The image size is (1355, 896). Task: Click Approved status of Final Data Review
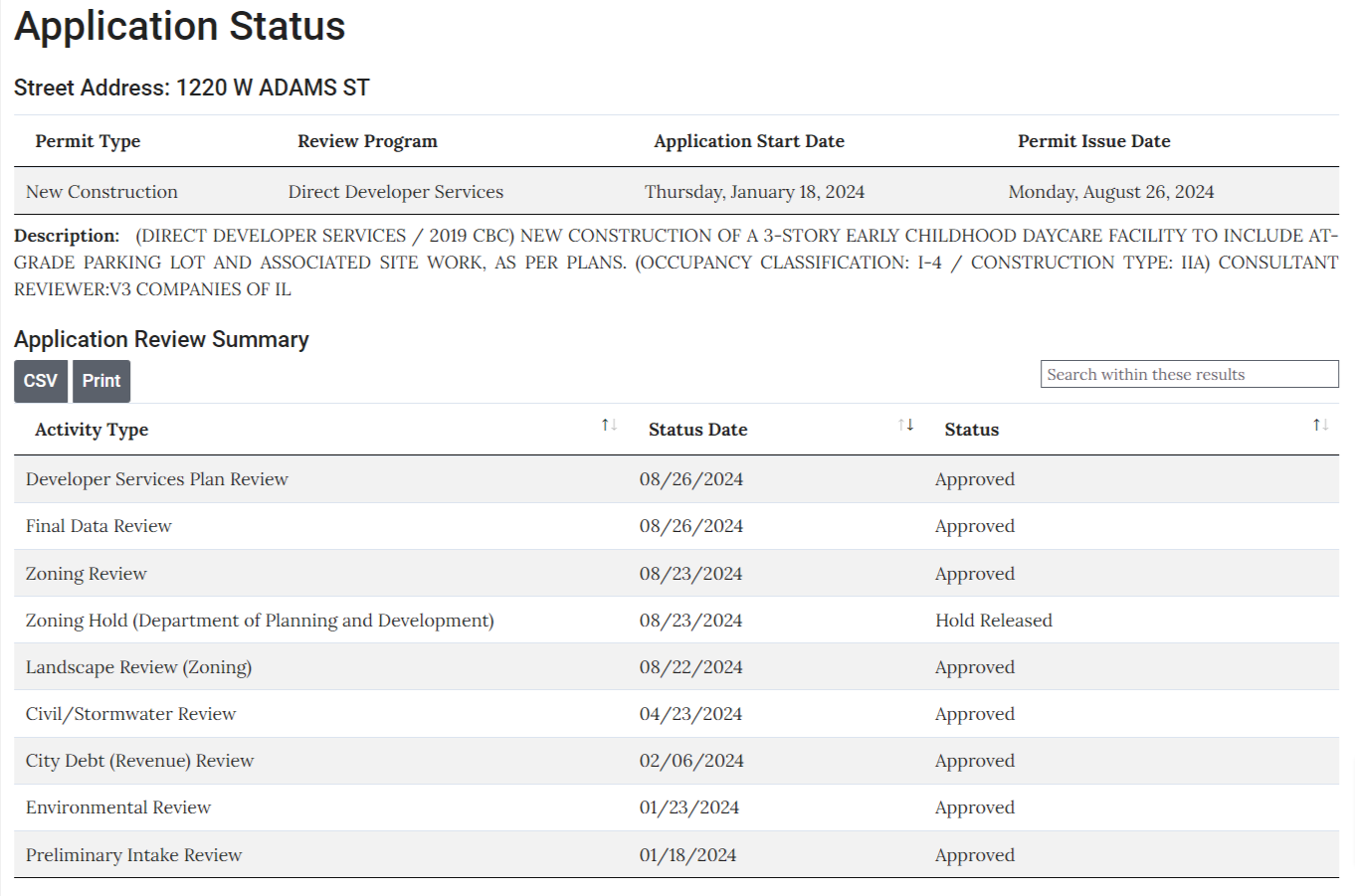tap(975, 526)
